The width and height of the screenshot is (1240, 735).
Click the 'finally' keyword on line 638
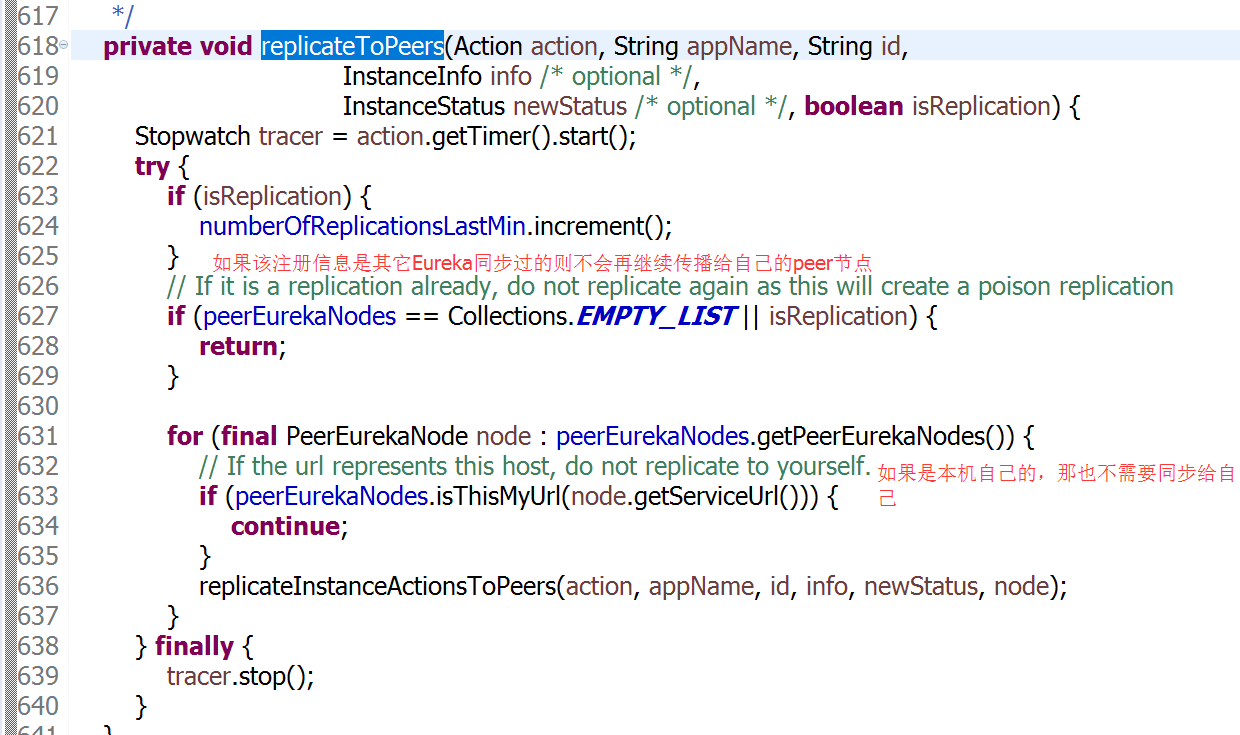point(194,646)
